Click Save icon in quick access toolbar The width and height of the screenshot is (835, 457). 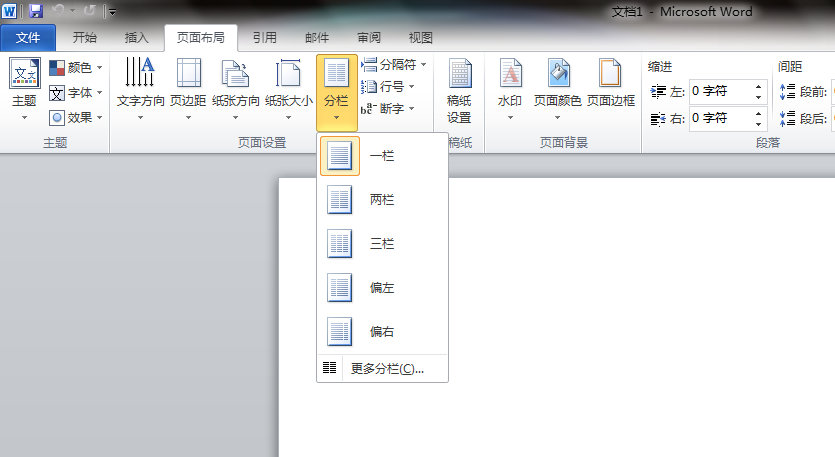coord(36,11)
